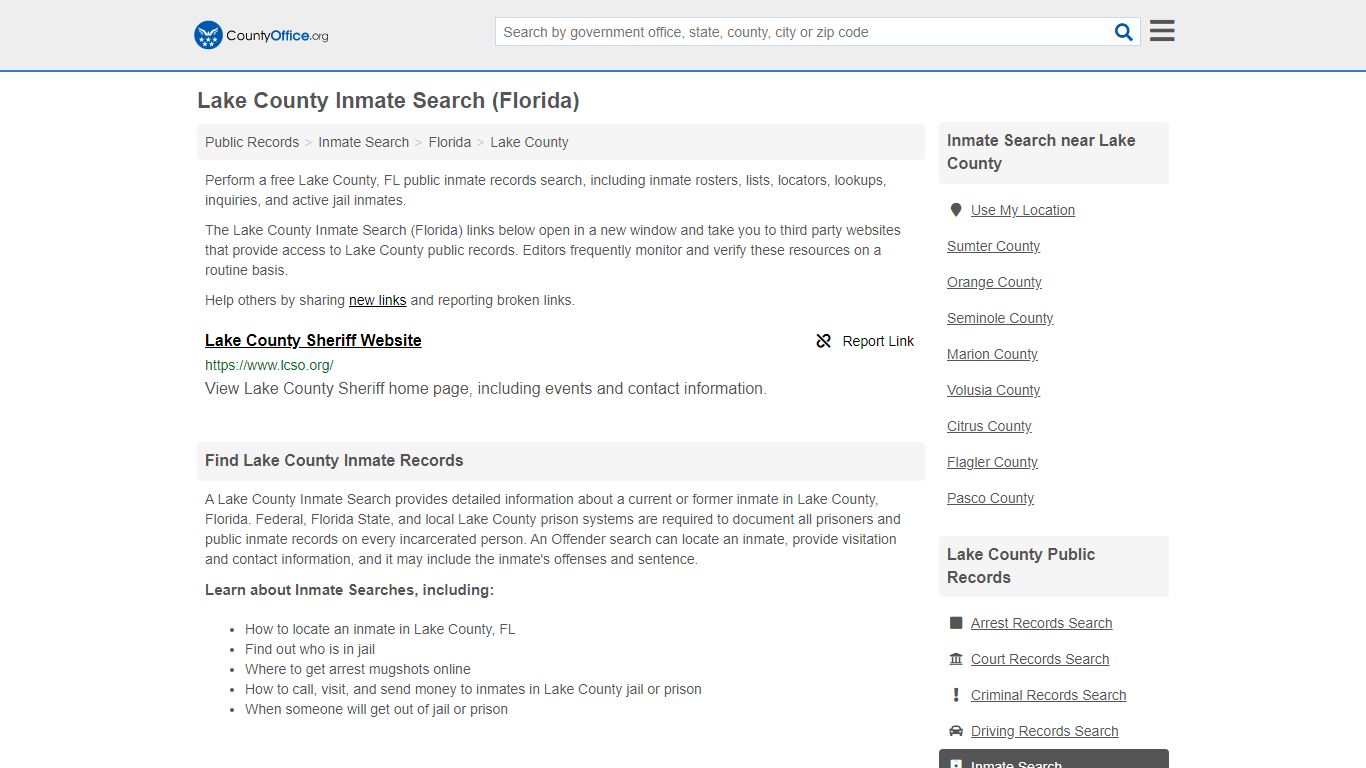Open Citrus County link
This screenshot has height=768, width=1366.
pyautogui.click(x=989, y=426)
